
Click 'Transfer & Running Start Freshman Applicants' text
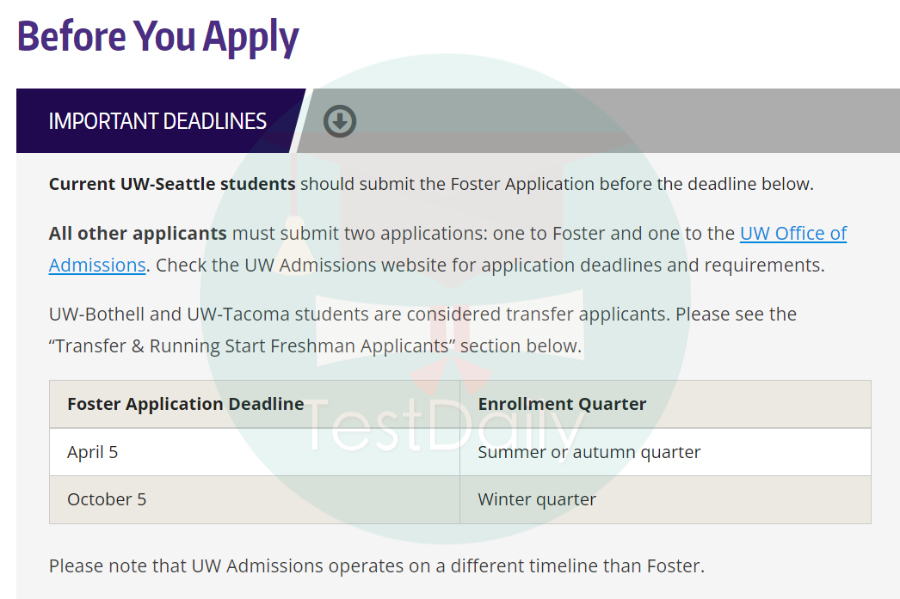pyautogui.click(x=251, y=346)
